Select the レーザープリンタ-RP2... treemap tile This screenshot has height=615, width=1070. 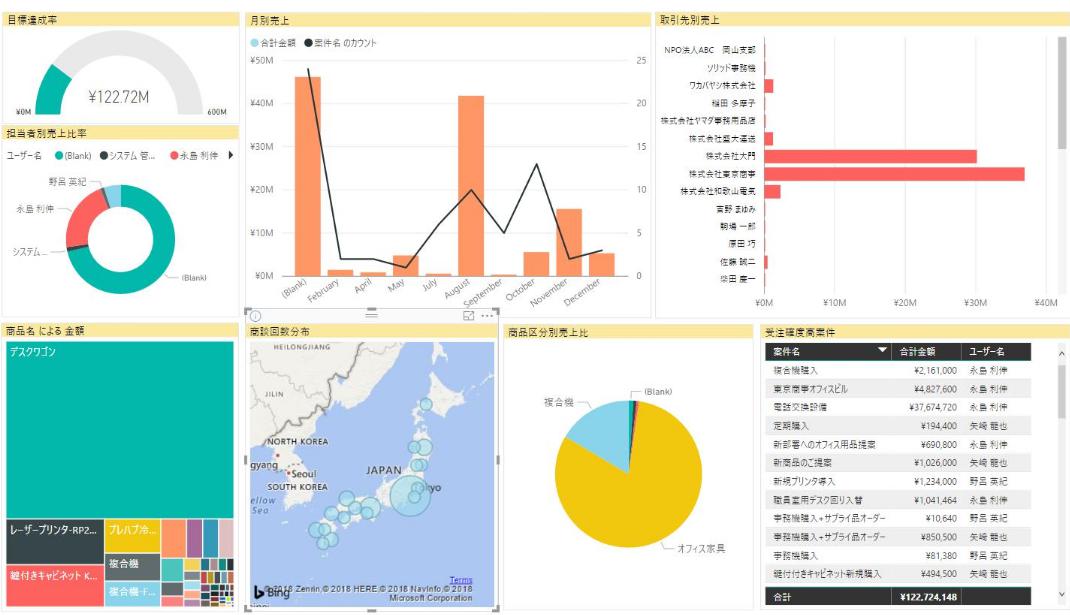[x=55, y=542]
